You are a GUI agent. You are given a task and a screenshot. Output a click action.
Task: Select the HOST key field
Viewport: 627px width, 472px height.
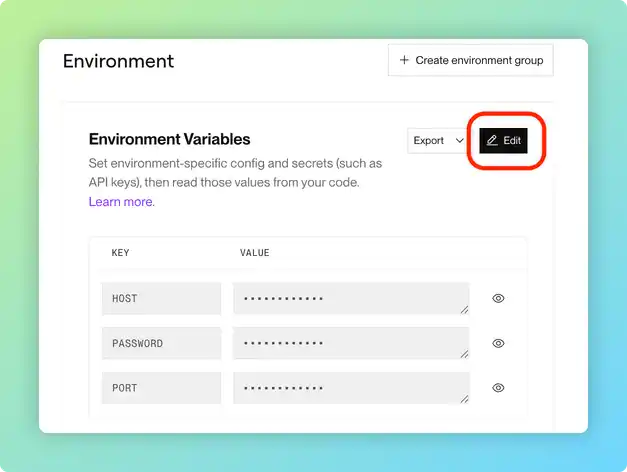pos(161,298)
